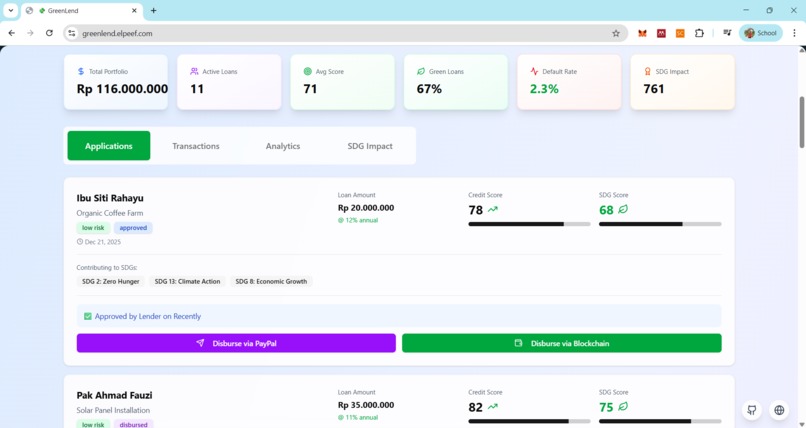Click the browser forward arrow
Viewport: 806px width, 428px height.
click(x=30, y=33)
